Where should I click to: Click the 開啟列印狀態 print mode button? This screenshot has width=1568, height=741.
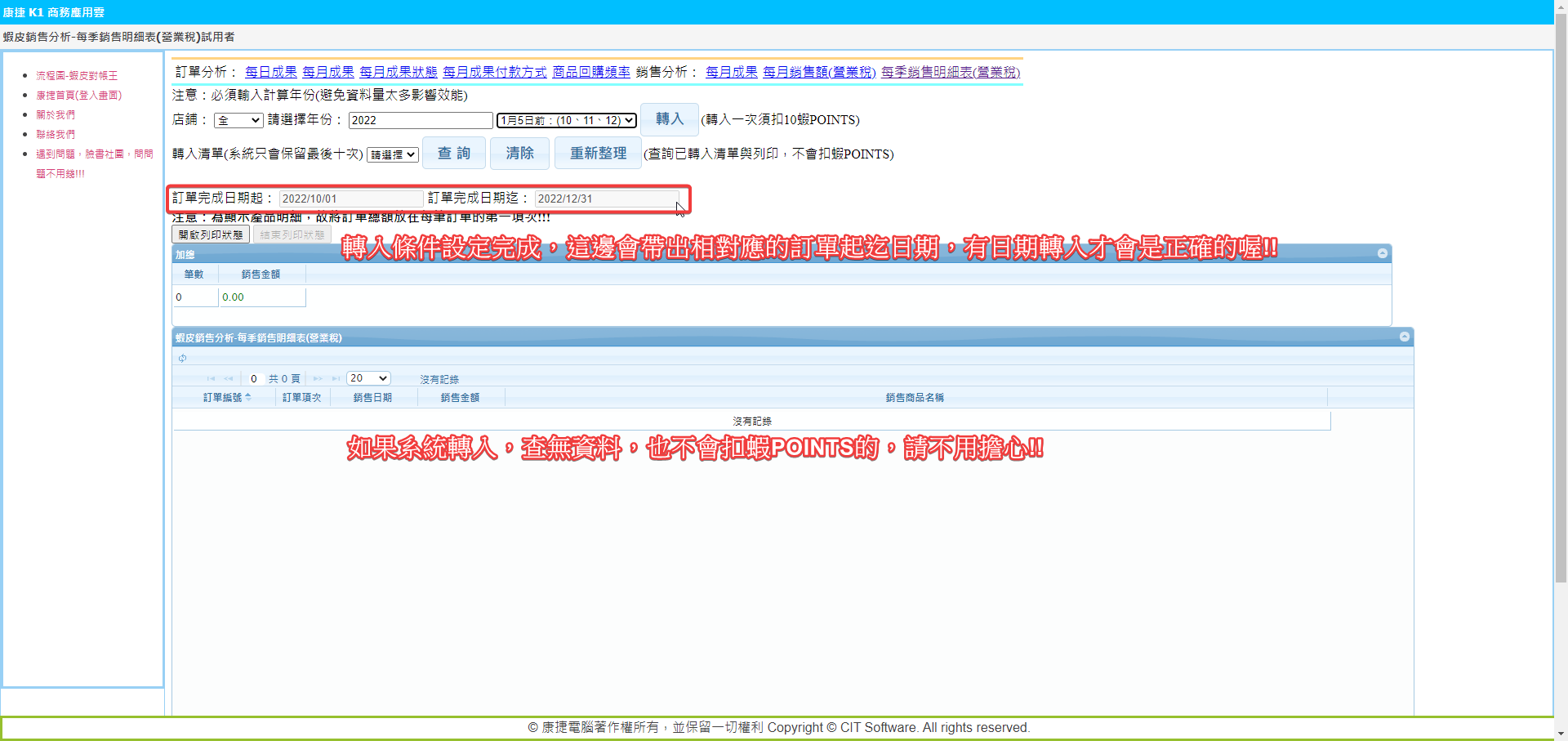click(211, 234)
